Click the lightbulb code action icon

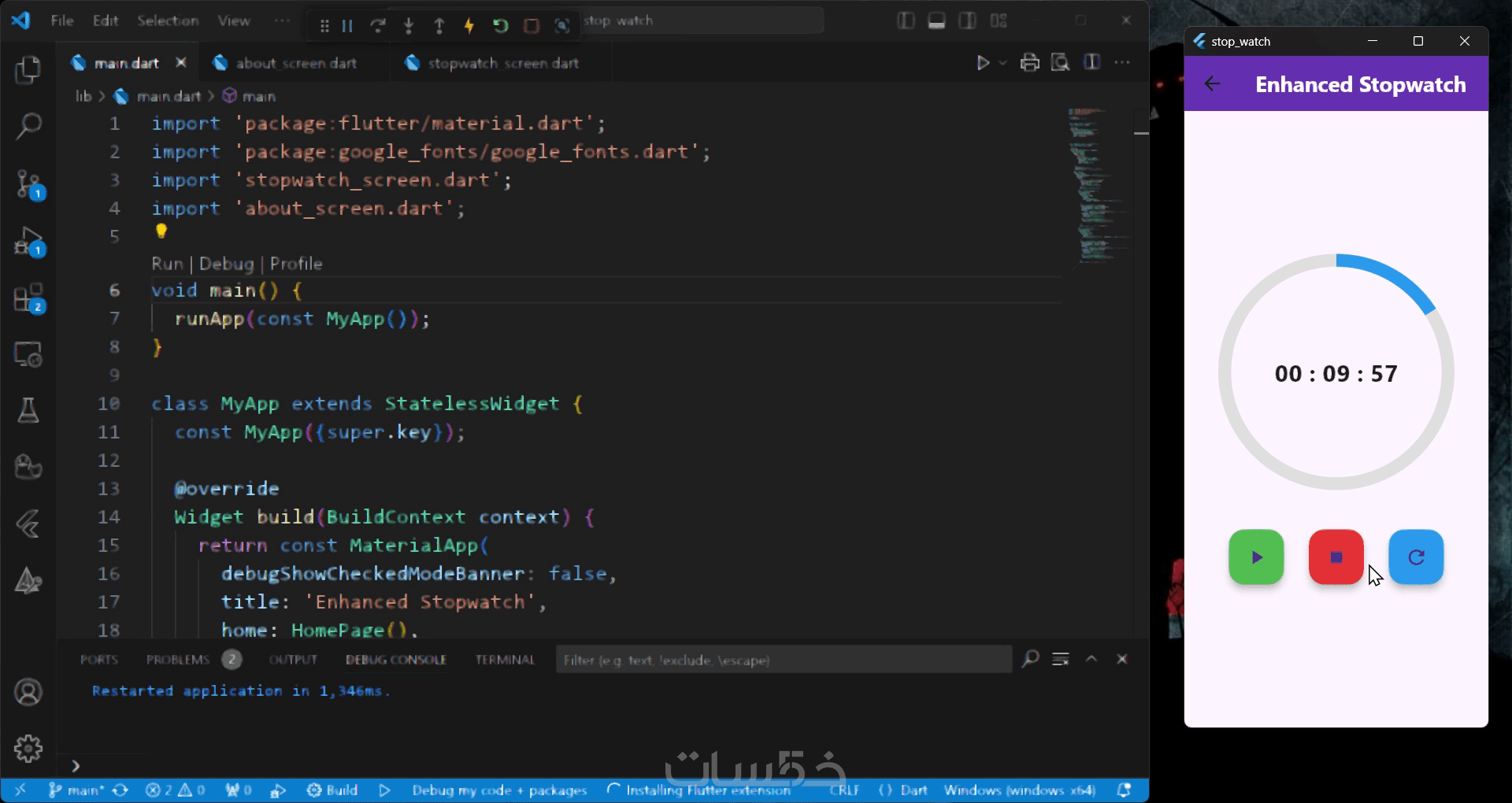click(x=161, y=231)
